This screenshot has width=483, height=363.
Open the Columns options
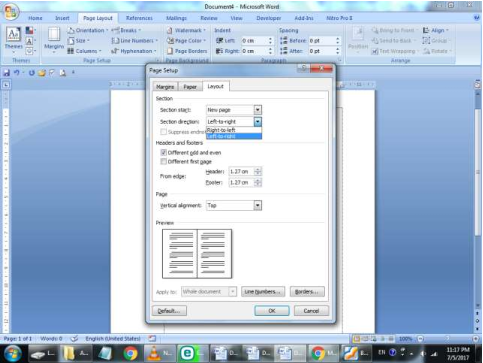tap(84, 51)
